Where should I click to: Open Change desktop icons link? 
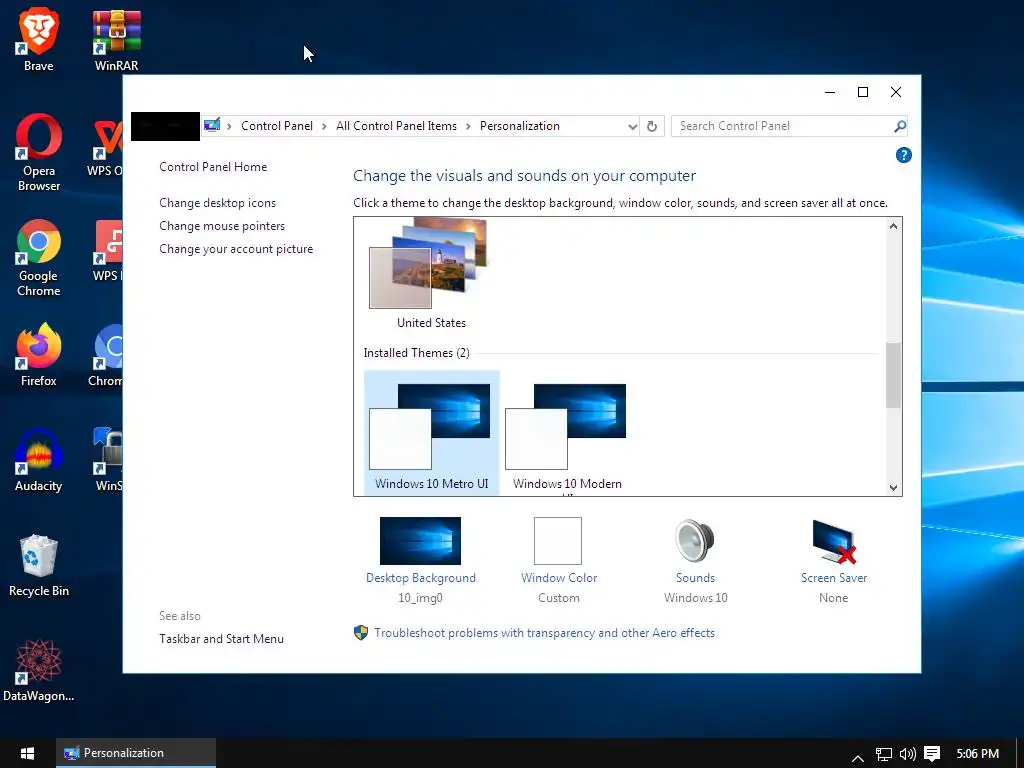pos(217,202)
